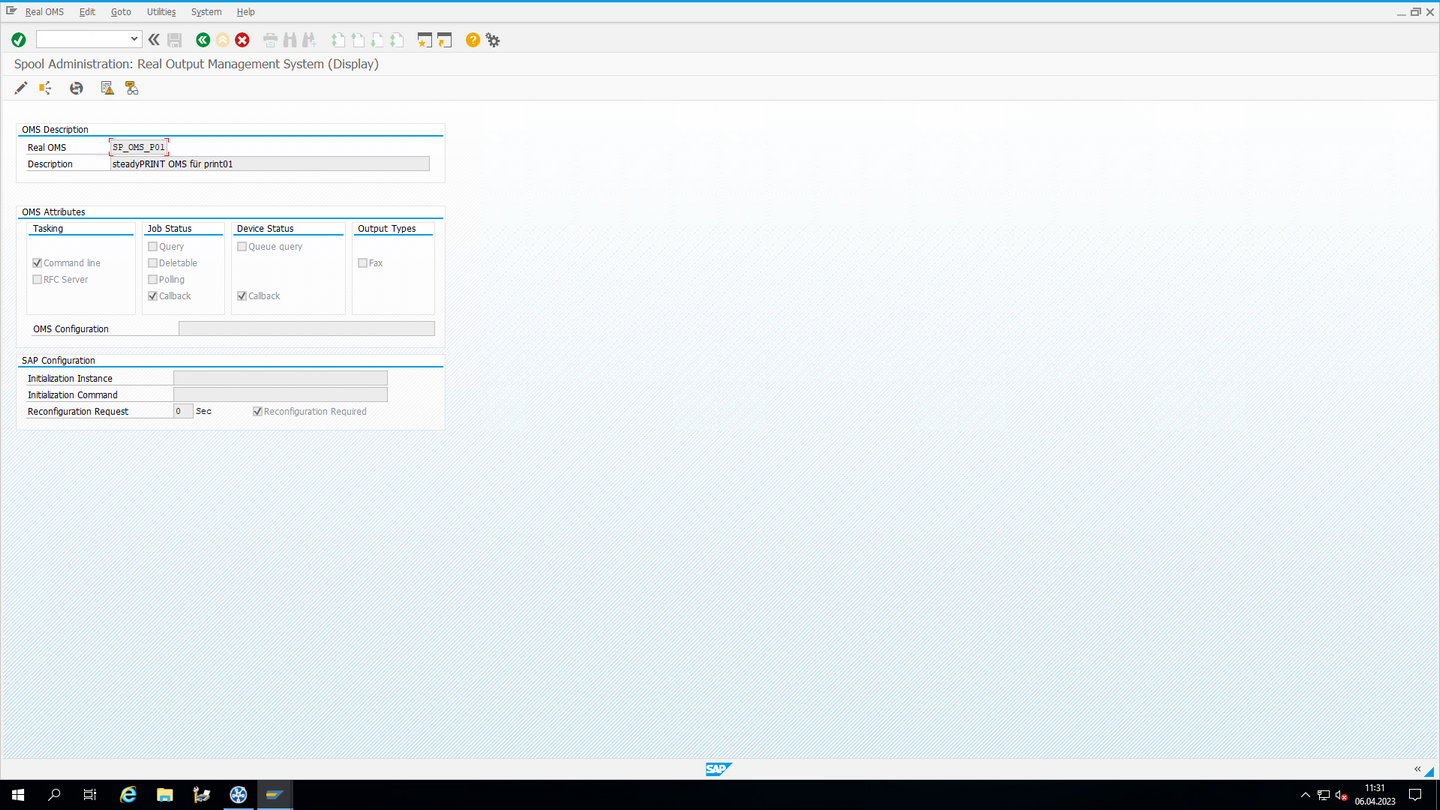The image size is (1440, 810).
Task: Click the Save floppy disk icon
Action: click(175, 40)
